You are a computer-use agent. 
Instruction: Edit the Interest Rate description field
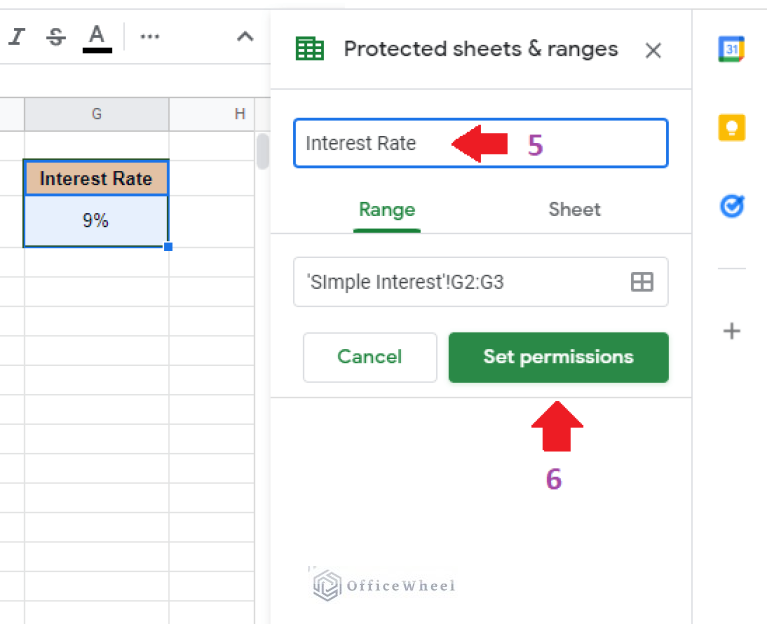pyautogui.click(x=481, y=143)
